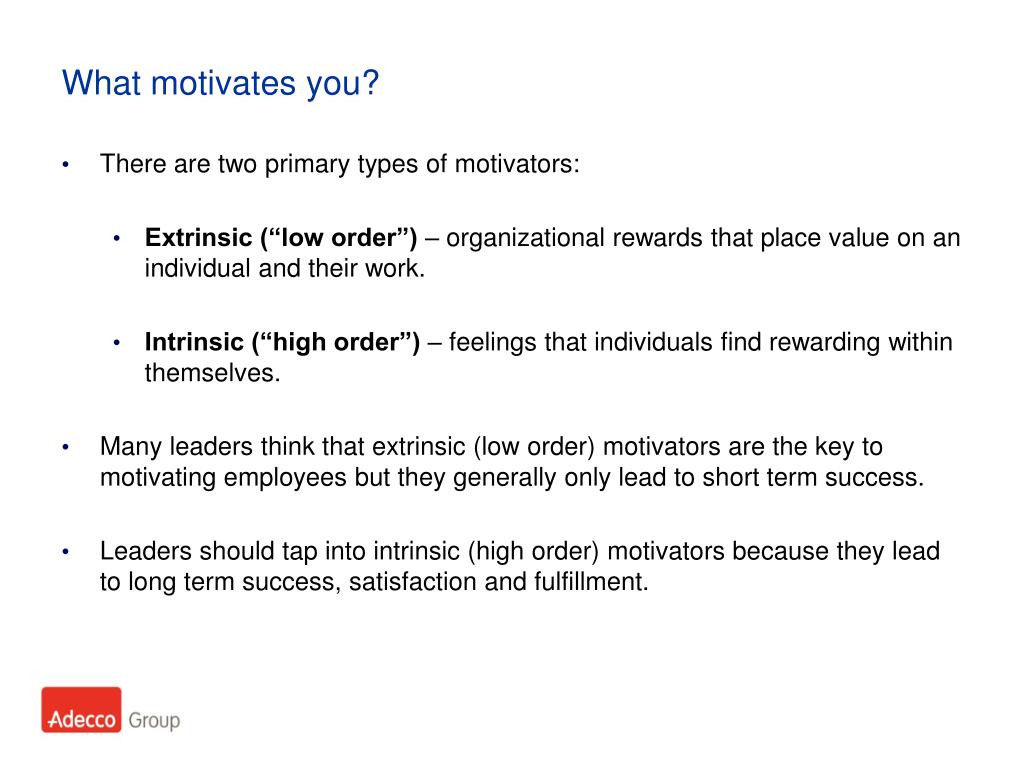Click the bullet before "Many leaders think"
This screenshot has height=768, width=1024.
[65, 447]
